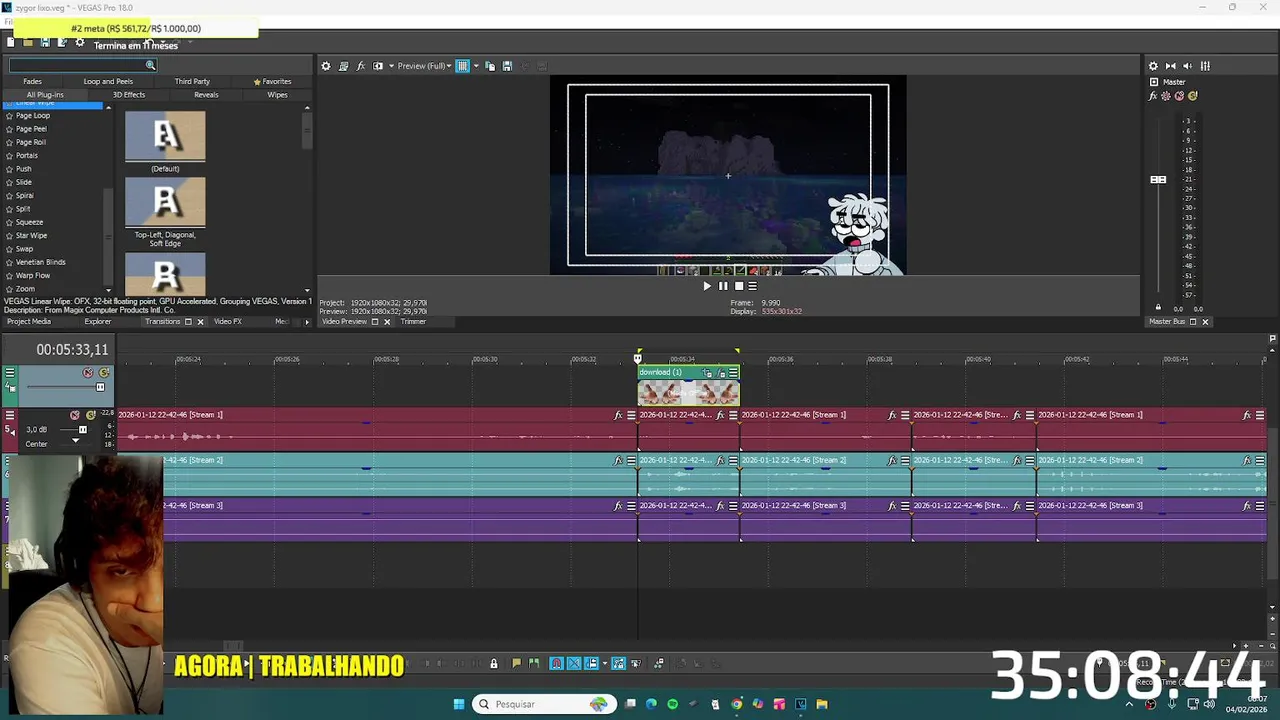The height and width of the screenshot is (720, 1280).
Task: Click Video Output FX icon in preview toolbar
Action: pyautogui.click(x=361, y=66)
